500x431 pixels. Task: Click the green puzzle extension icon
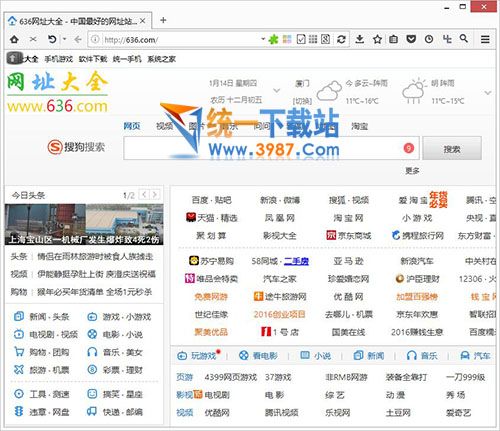coord(273,39)
